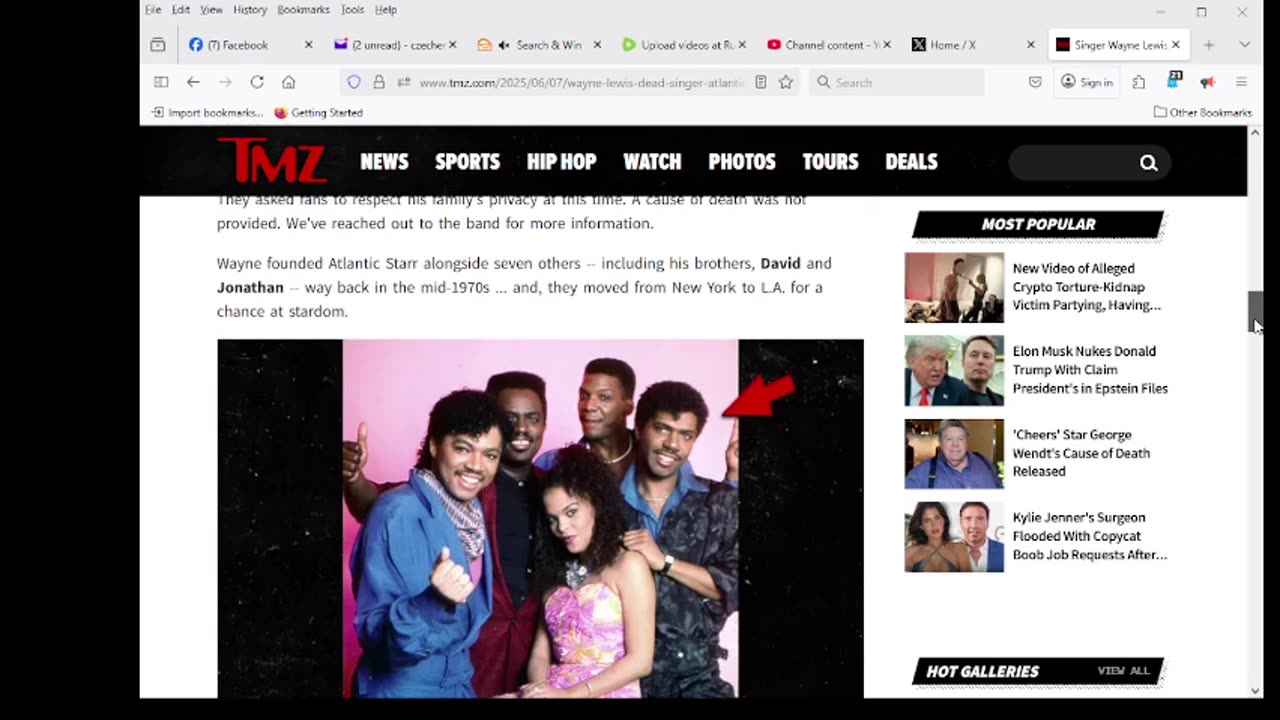This screenshot has height=720, width=1280.
Task: Click VIEW ALL in Hot Galleries
Action: tap(1123, 671)
